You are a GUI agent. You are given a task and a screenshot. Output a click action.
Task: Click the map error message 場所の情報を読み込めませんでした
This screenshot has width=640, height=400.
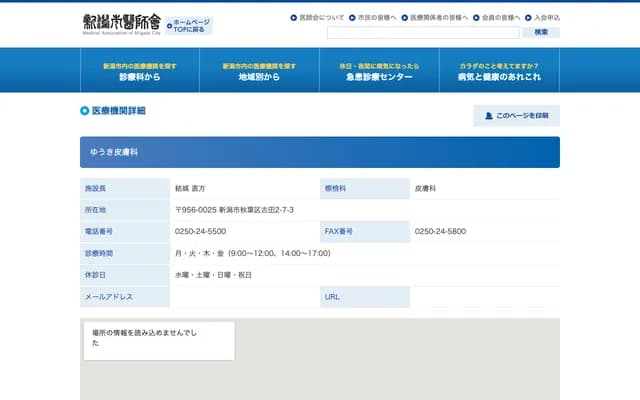point(144,338)
